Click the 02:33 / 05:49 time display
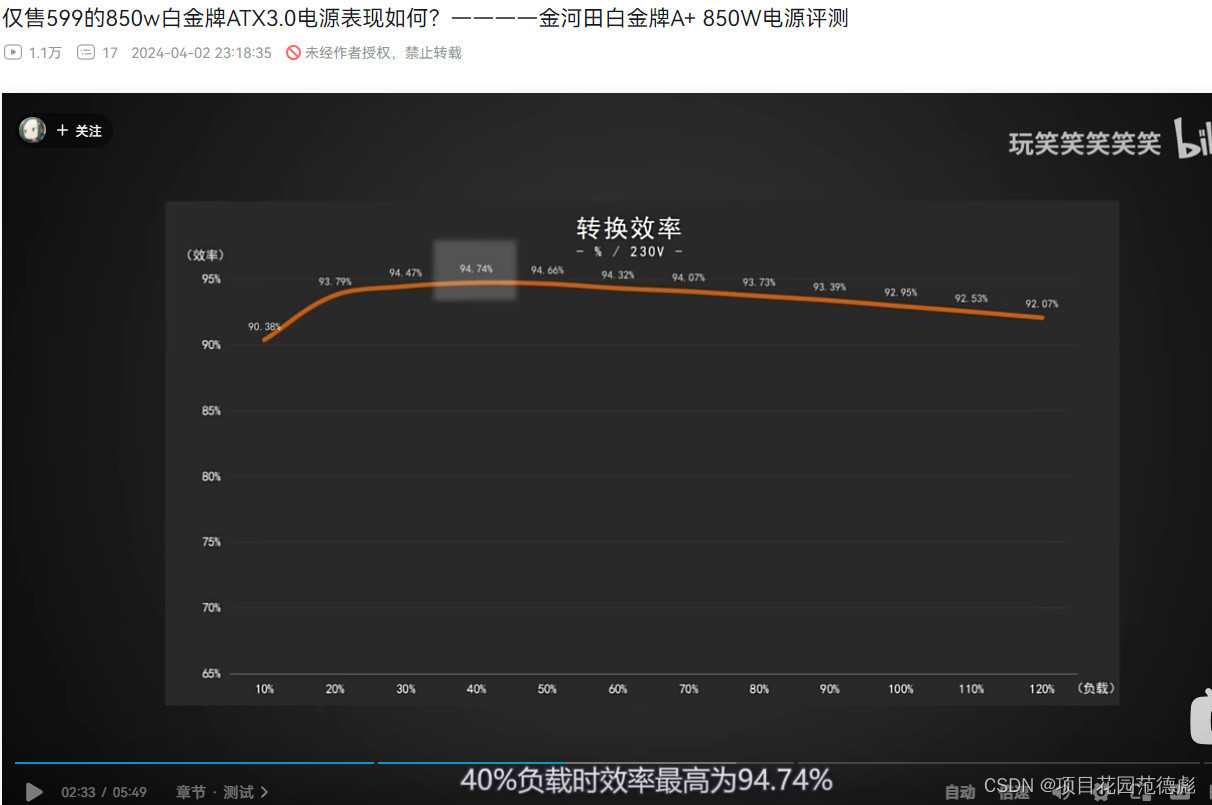The image size is (1212, 805). (x=104, y=792)
